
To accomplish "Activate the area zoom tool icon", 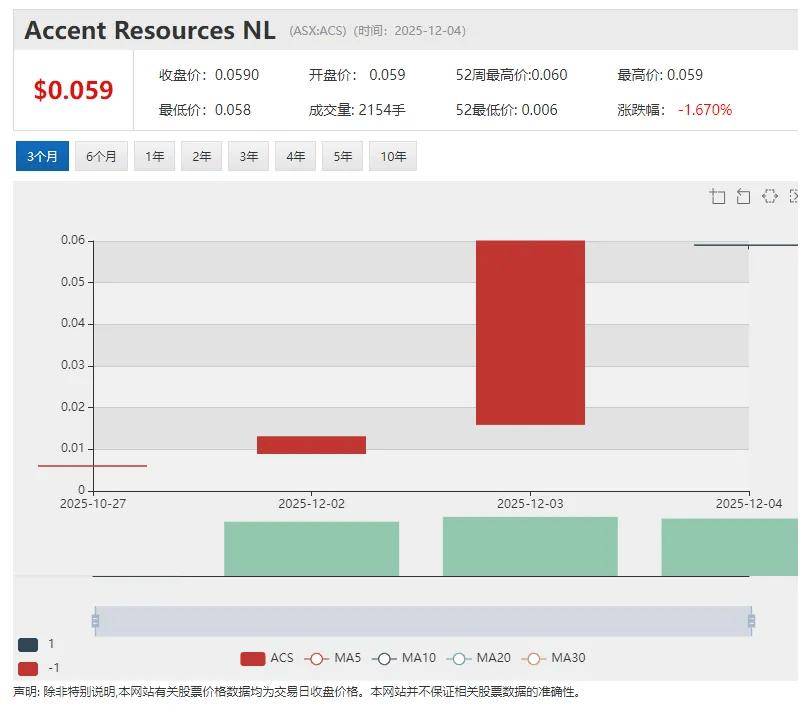I will pyautogui.click(x=717, y=196).
